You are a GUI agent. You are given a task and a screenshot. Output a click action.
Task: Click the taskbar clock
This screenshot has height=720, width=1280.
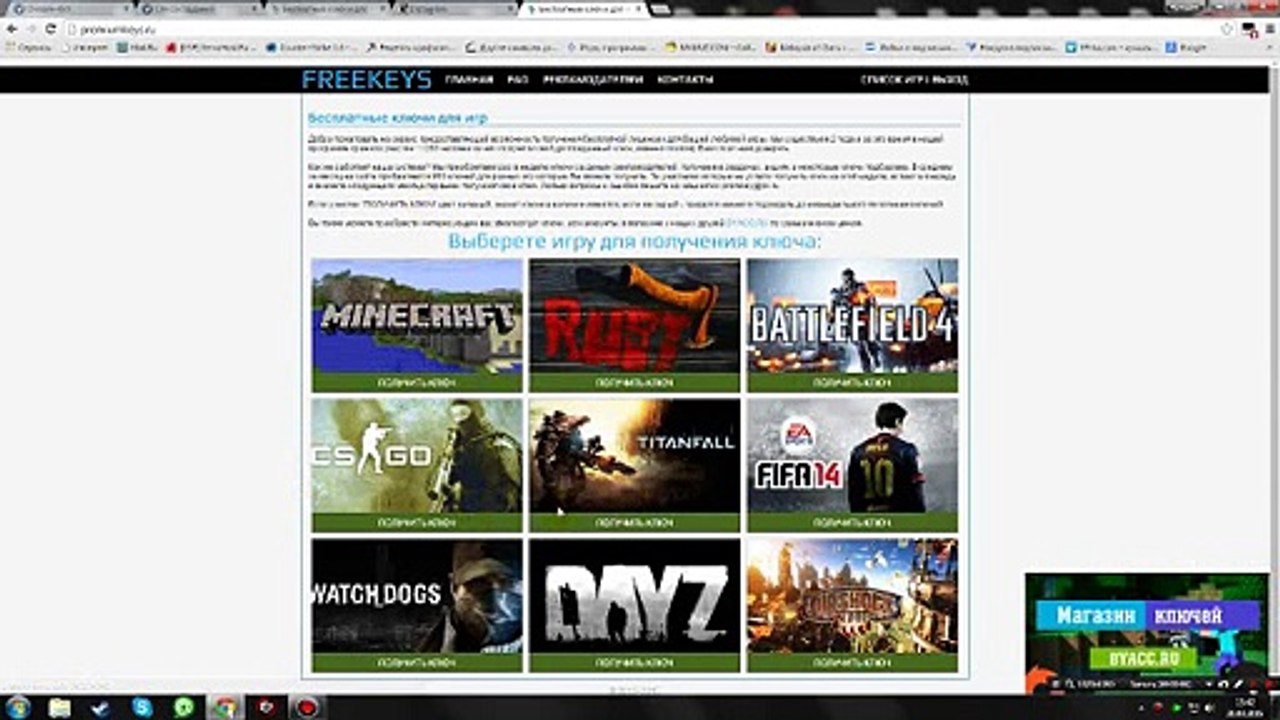click(1247, 707)
